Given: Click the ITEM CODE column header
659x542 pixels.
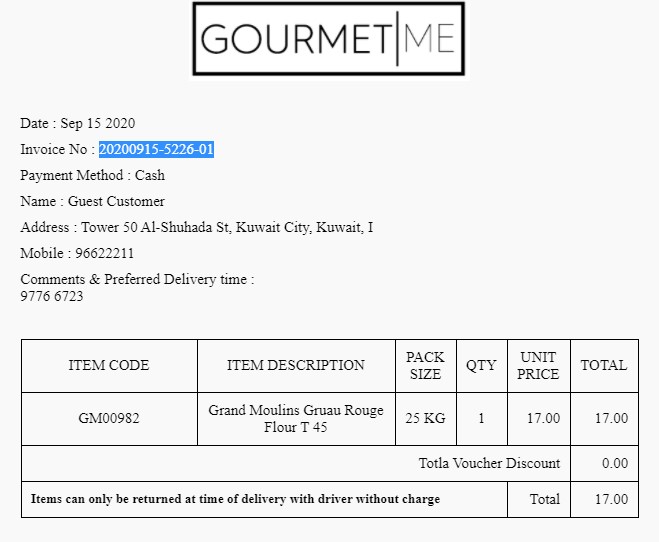Looking at the screenshot, I should (x=109, y=366).
